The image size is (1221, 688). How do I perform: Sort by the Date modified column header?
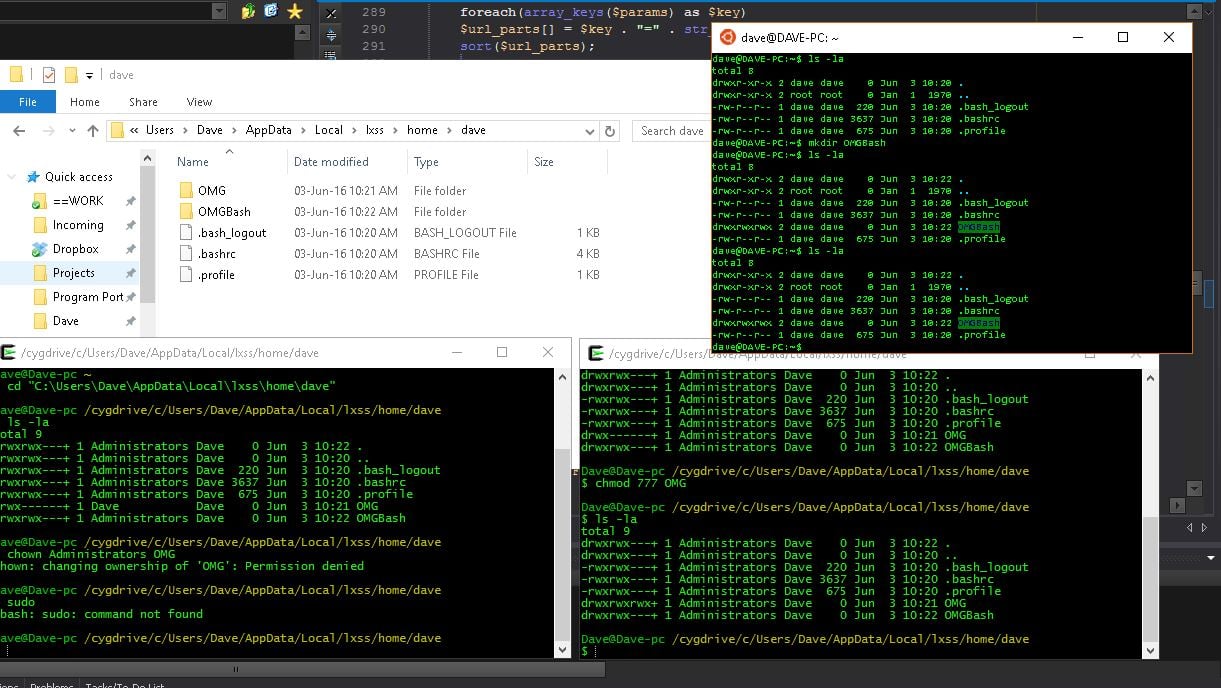click(333, 162)
